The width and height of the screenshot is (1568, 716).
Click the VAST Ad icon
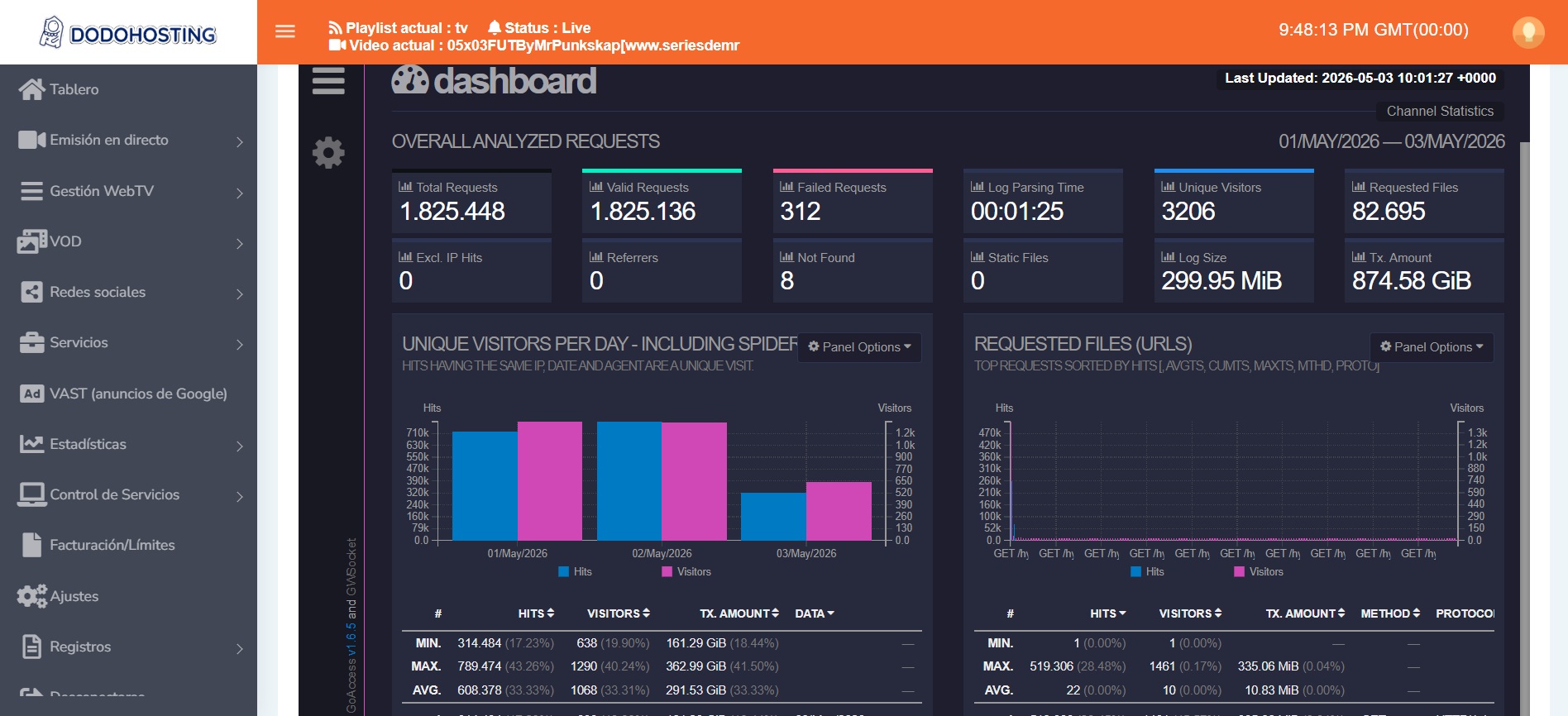click(31, 394)
